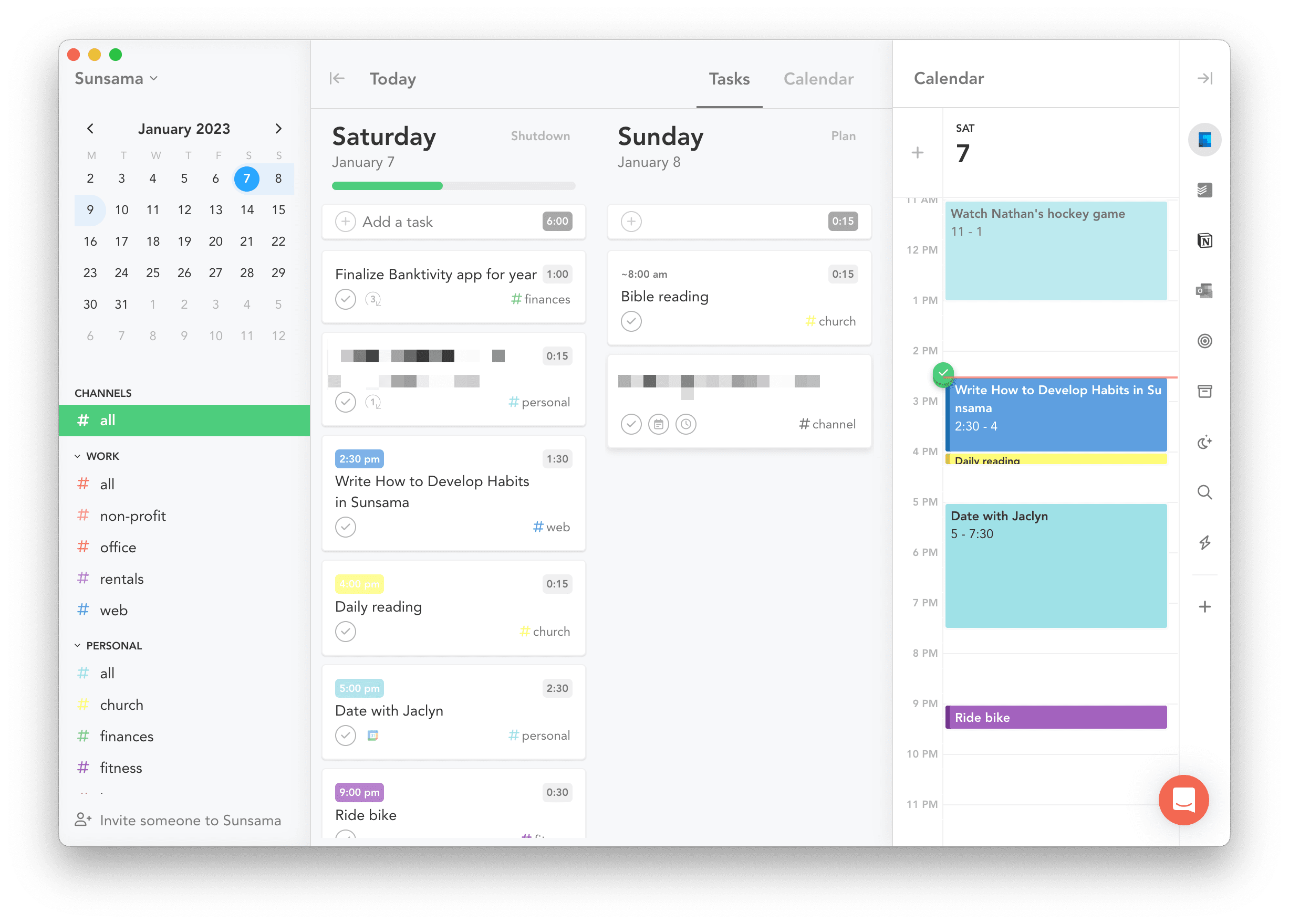
Task: Click calendar icon on Sunday blurred task
Action: click(x=658, y=424)
